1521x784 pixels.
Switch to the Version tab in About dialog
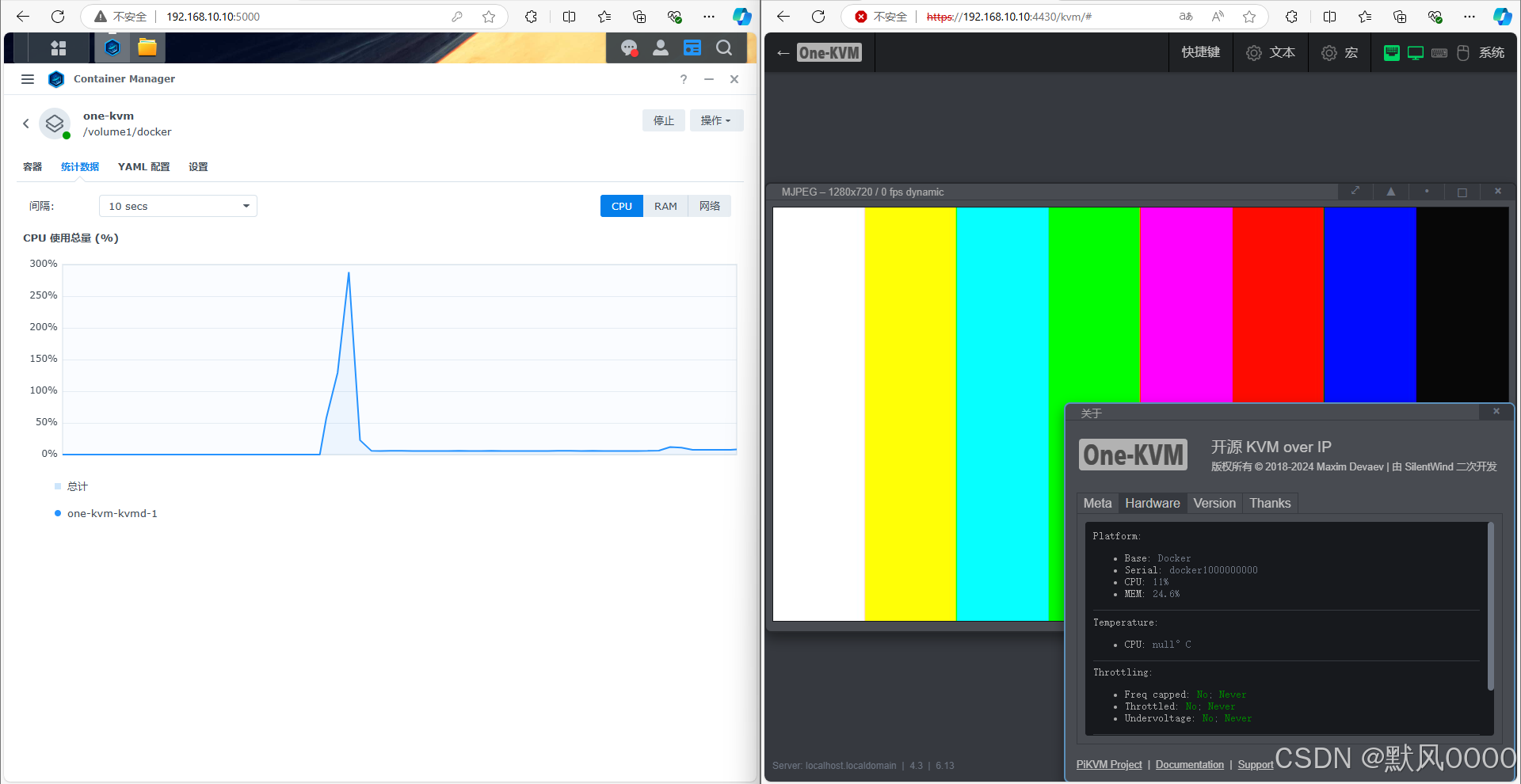(x=1214, y=503)
